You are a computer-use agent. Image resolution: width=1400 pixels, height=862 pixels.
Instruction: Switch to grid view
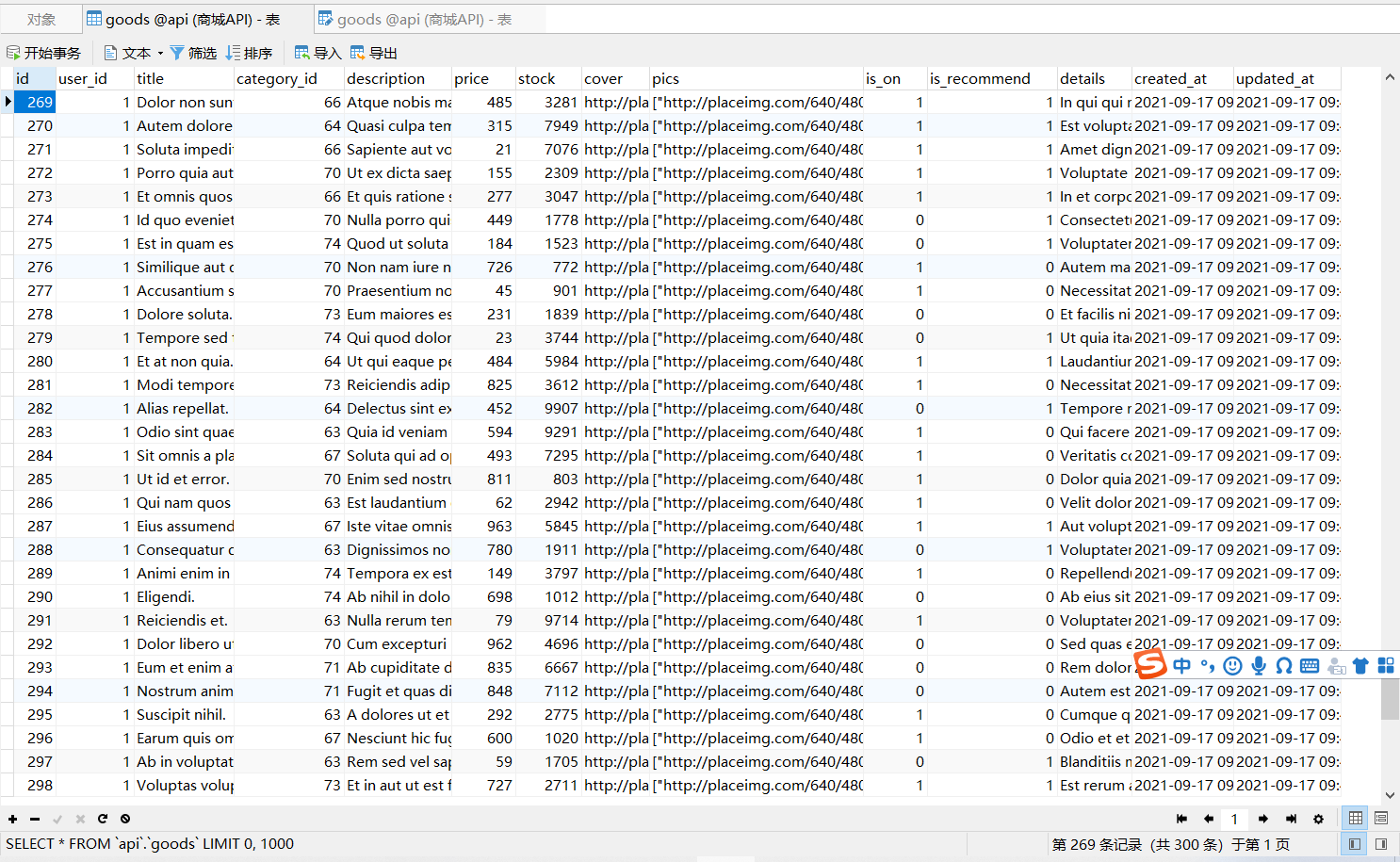1356,819
